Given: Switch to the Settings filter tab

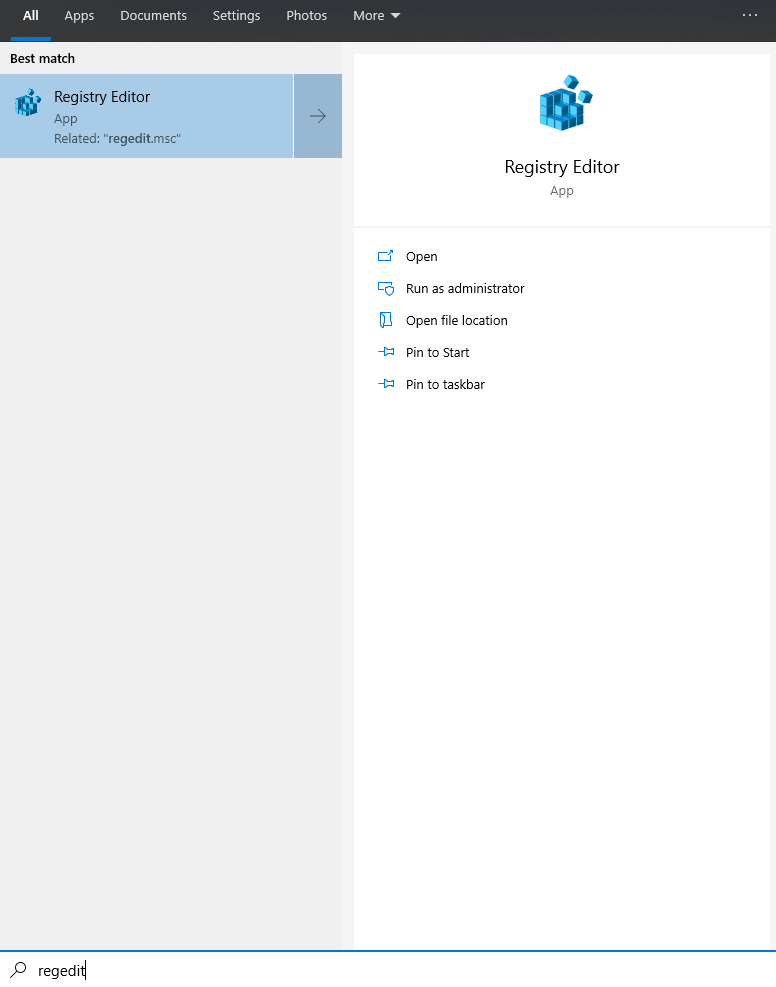Looking at the screenshot, I should tap(236, 16).
